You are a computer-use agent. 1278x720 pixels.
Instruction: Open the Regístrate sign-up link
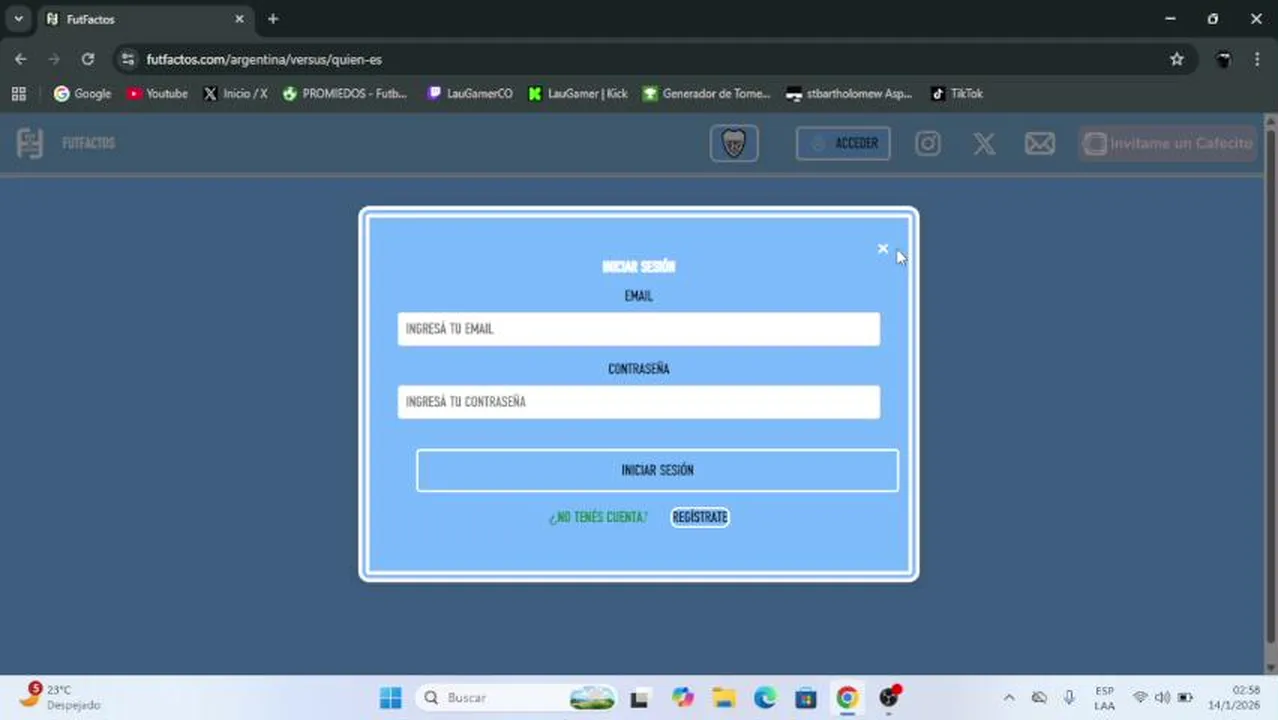tap(700, 517)
